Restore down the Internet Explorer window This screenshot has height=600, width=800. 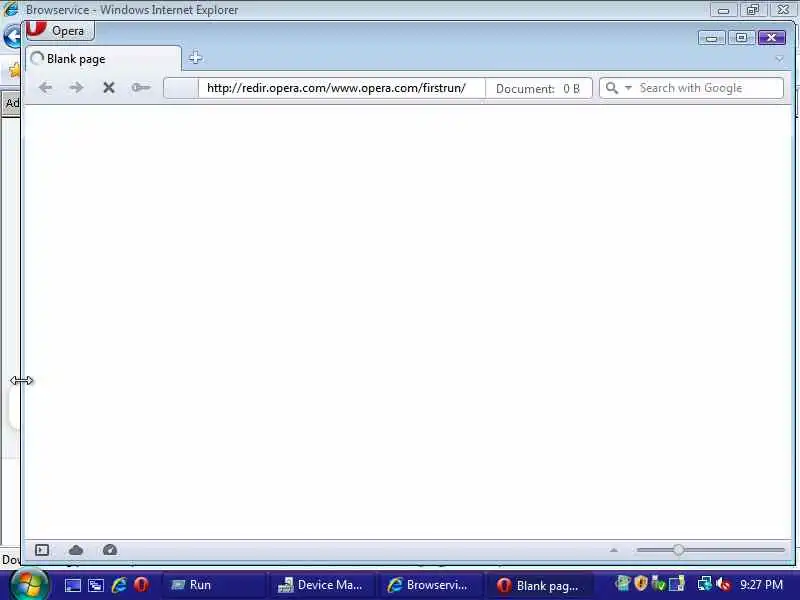click(x=753, y=10)
